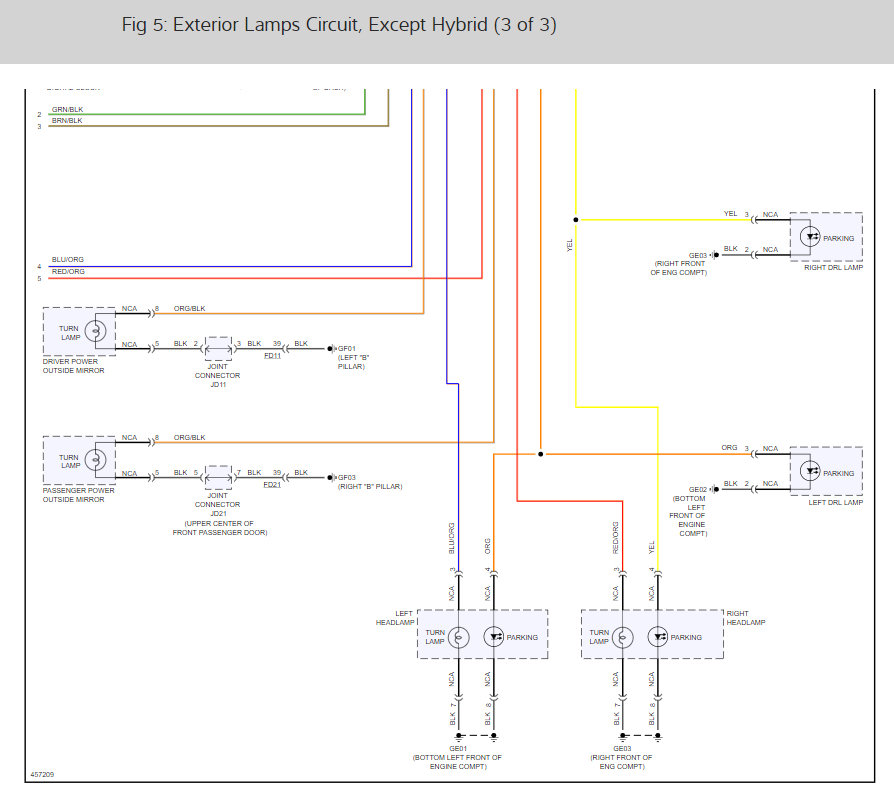Click the RIGHT HEADLAMP label
Viewport: 894px width, 793px height.
coord(746,618)
